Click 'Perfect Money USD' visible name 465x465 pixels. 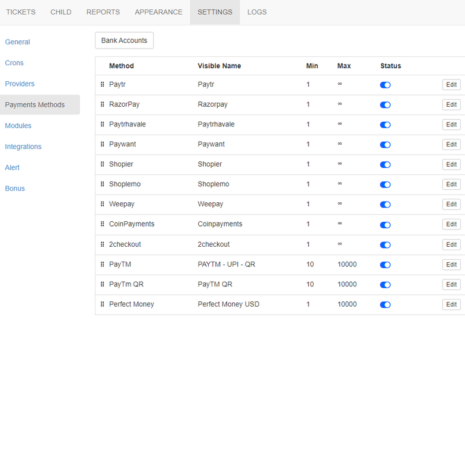point(228,304)
